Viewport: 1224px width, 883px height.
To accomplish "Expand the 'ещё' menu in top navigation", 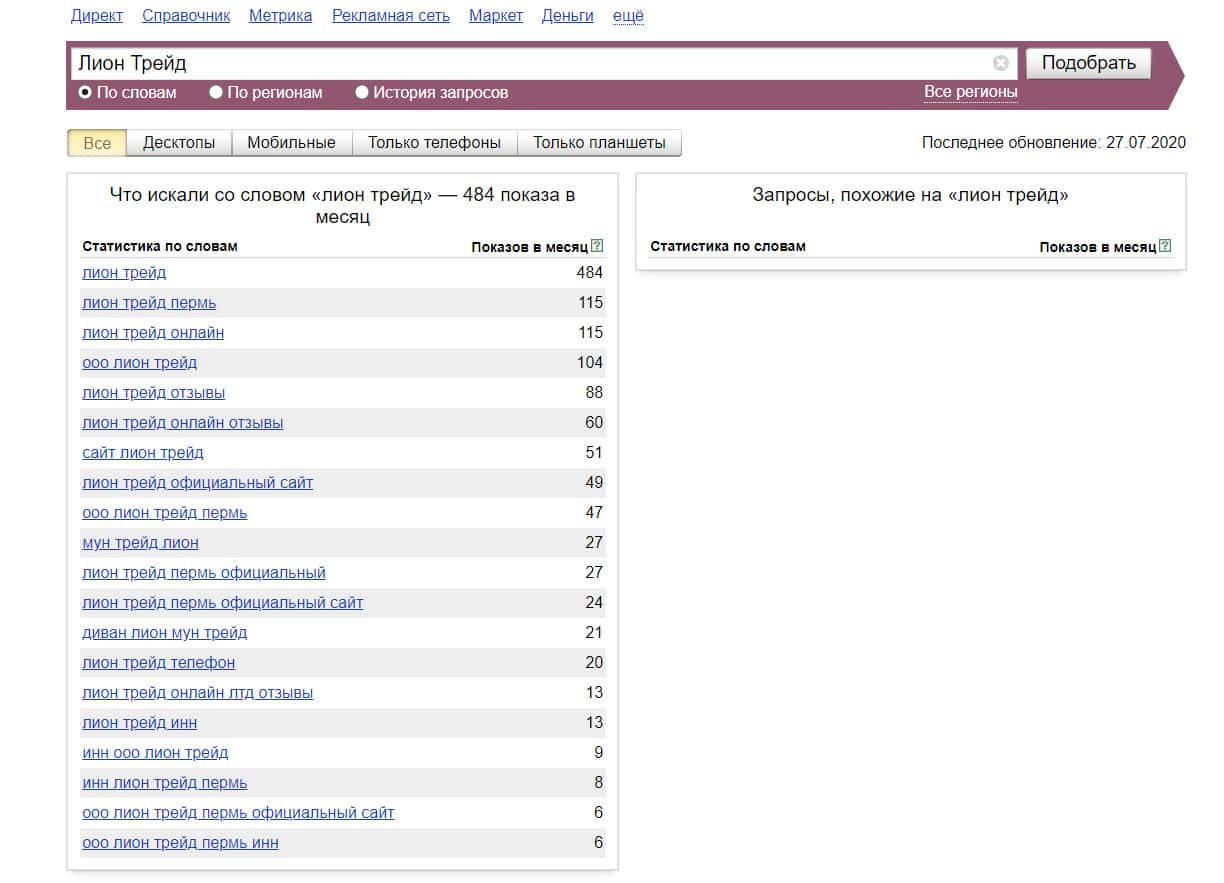I will click(628, 16).
